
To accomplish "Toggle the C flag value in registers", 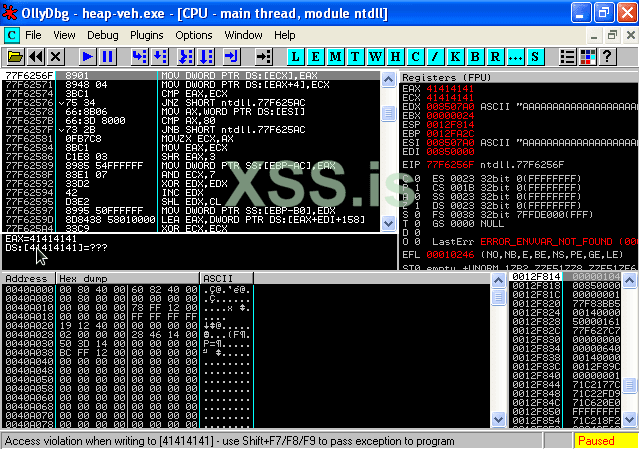I will point(417,178).
